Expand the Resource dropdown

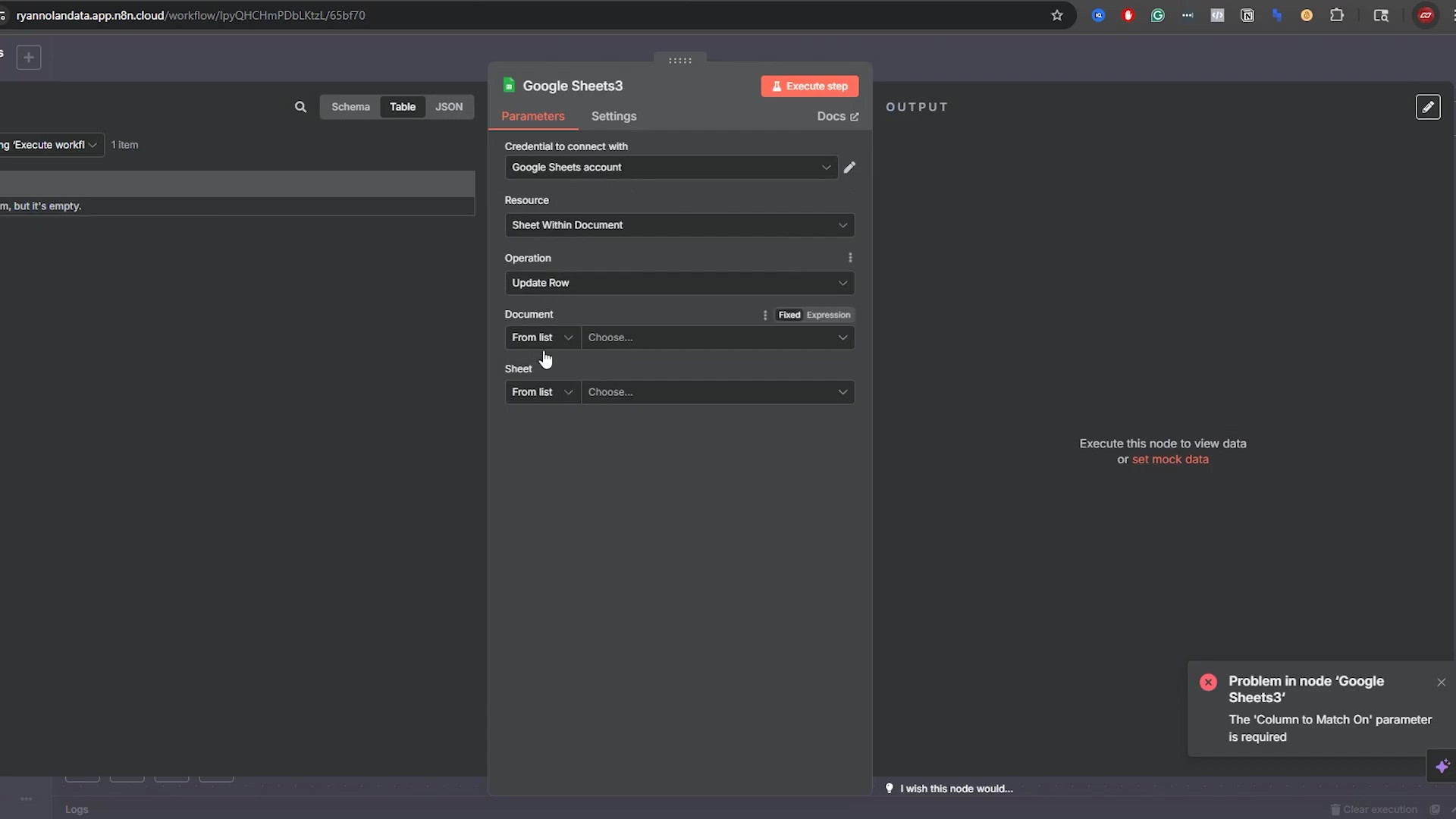[679, 225]
